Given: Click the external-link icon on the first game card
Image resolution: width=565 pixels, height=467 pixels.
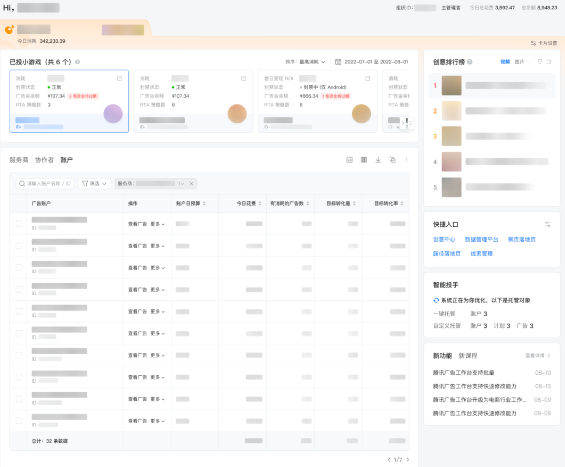Looking at the screenshot, I should coord(119,79).
